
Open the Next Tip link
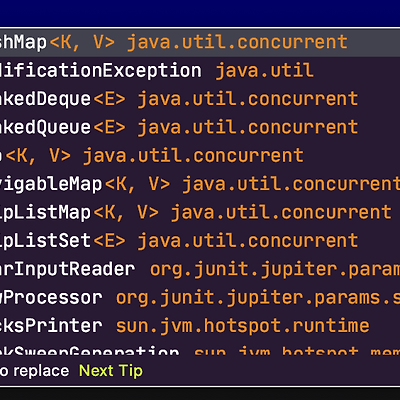coord(111,371)
